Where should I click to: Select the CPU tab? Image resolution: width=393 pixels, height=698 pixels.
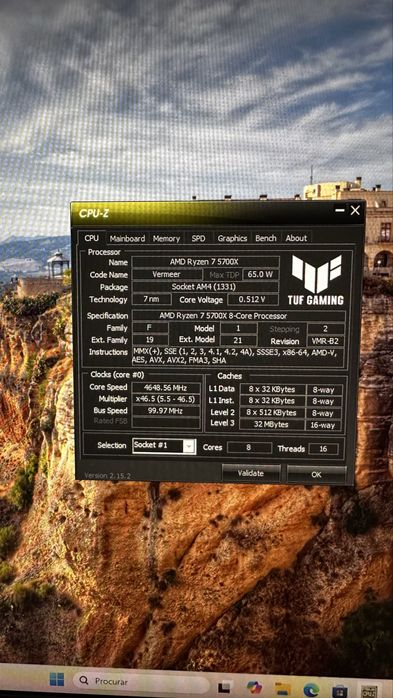[91, 238]
